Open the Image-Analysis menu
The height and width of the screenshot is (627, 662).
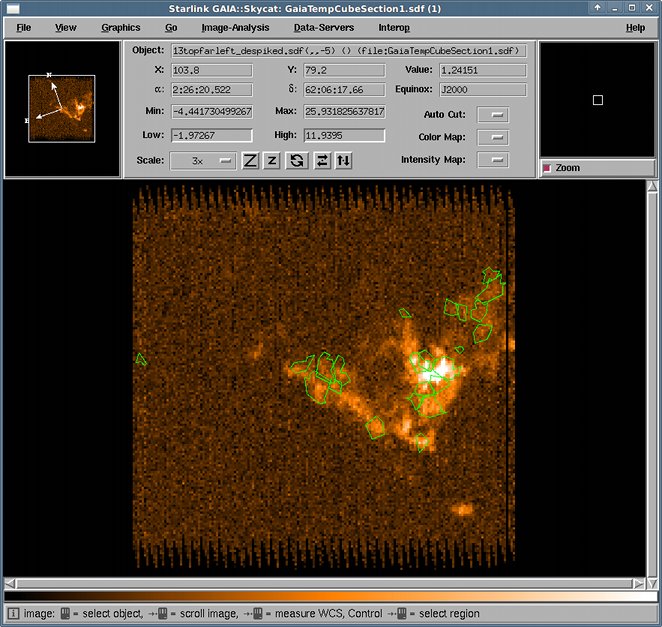pos(235,27)
